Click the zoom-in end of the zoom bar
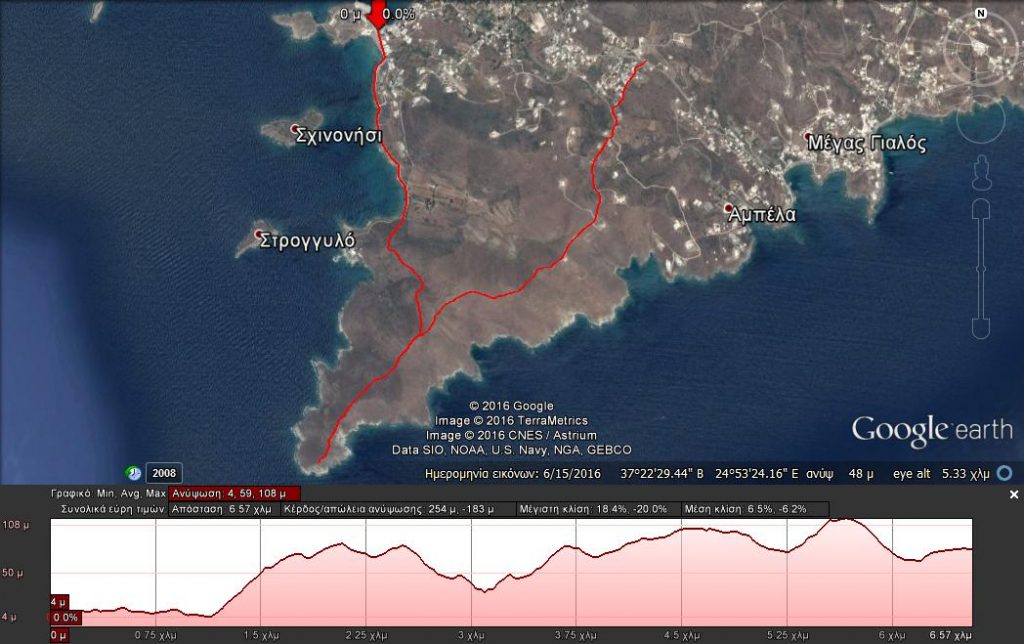Image resolution: width=1024 pixels, height=644 pixels. (981, 209)
